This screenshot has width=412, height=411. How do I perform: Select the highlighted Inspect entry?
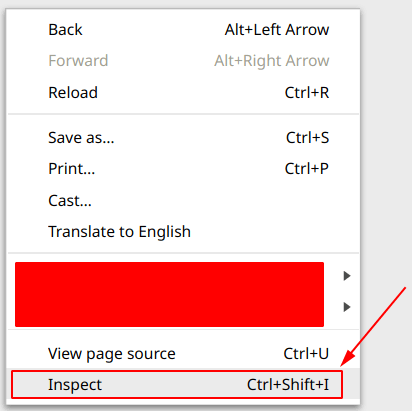tap(177, 384)
